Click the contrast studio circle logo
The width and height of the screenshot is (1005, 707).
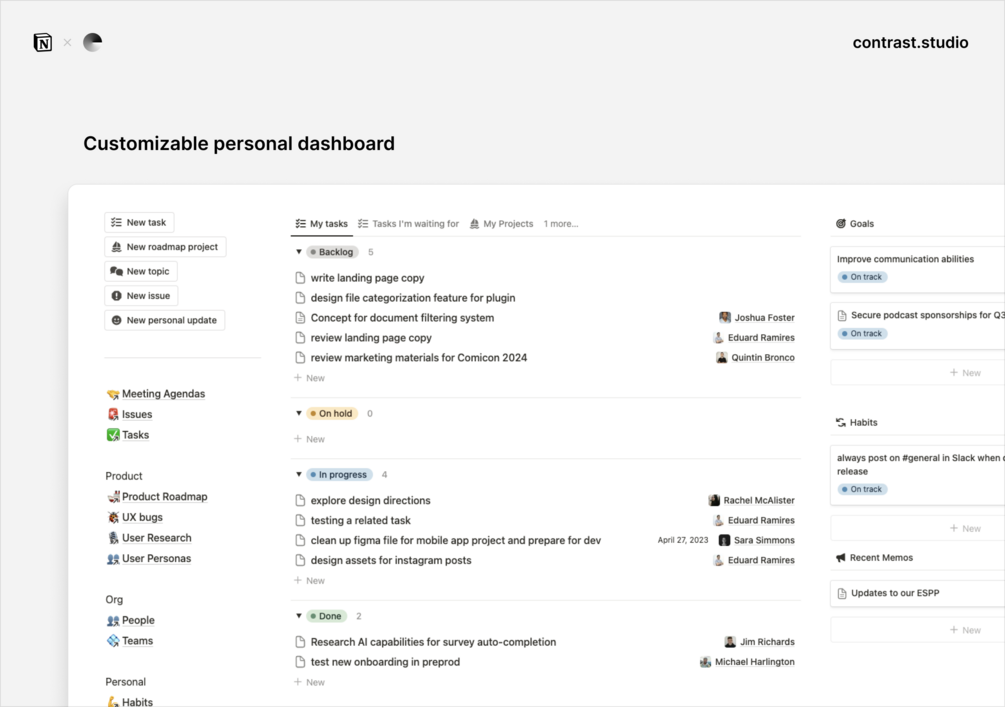coord(92,42)
